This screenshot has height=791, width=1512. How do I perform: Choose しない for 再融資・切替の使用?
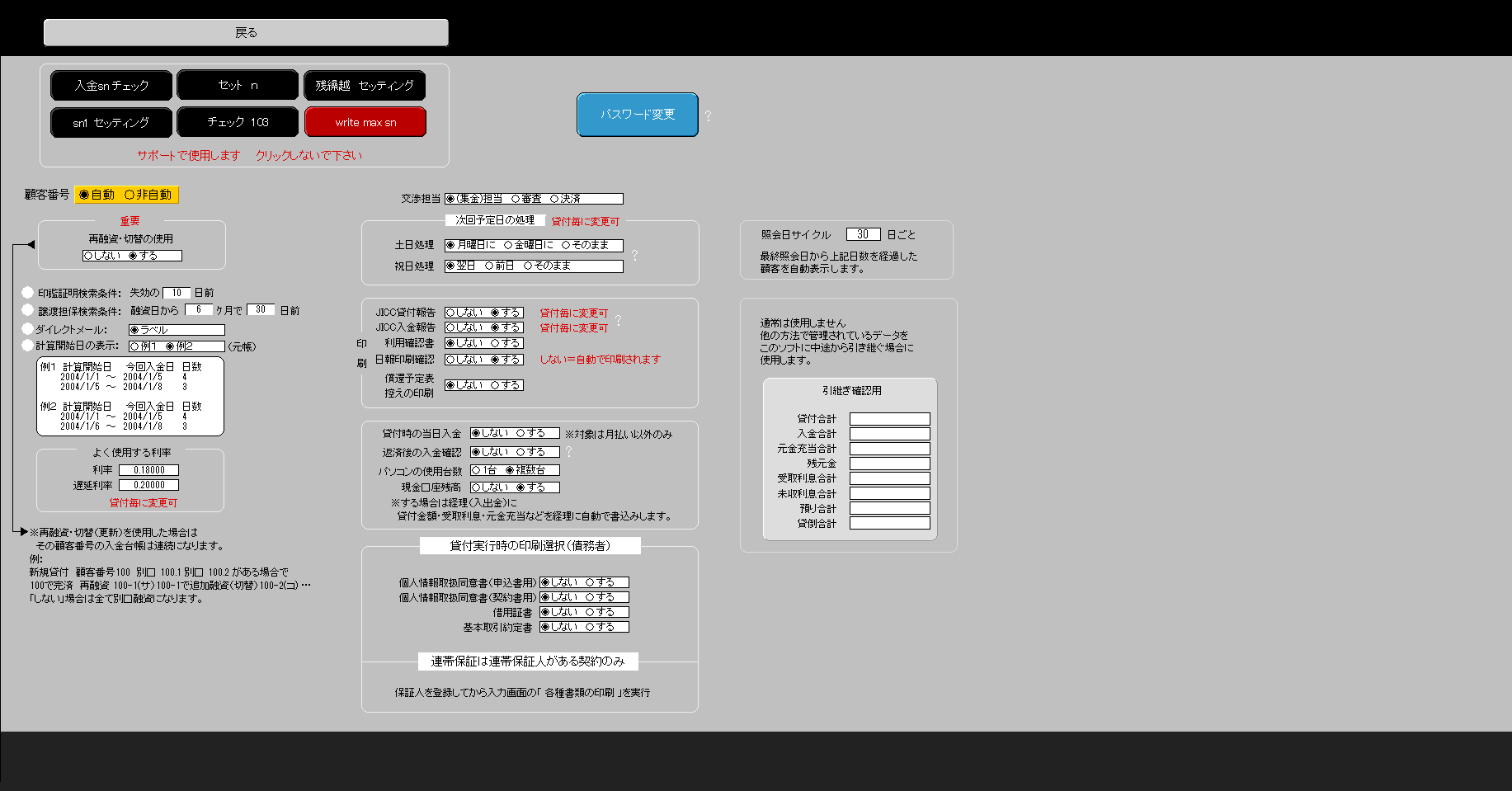88,256
